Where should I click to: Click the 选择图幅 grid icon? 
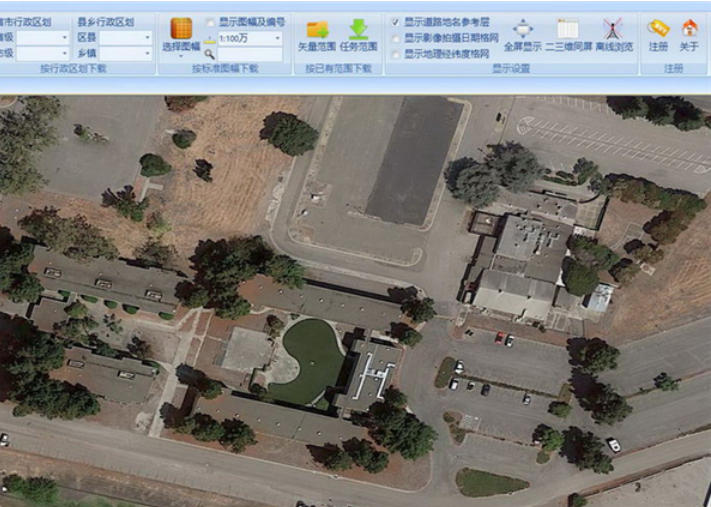181,30
